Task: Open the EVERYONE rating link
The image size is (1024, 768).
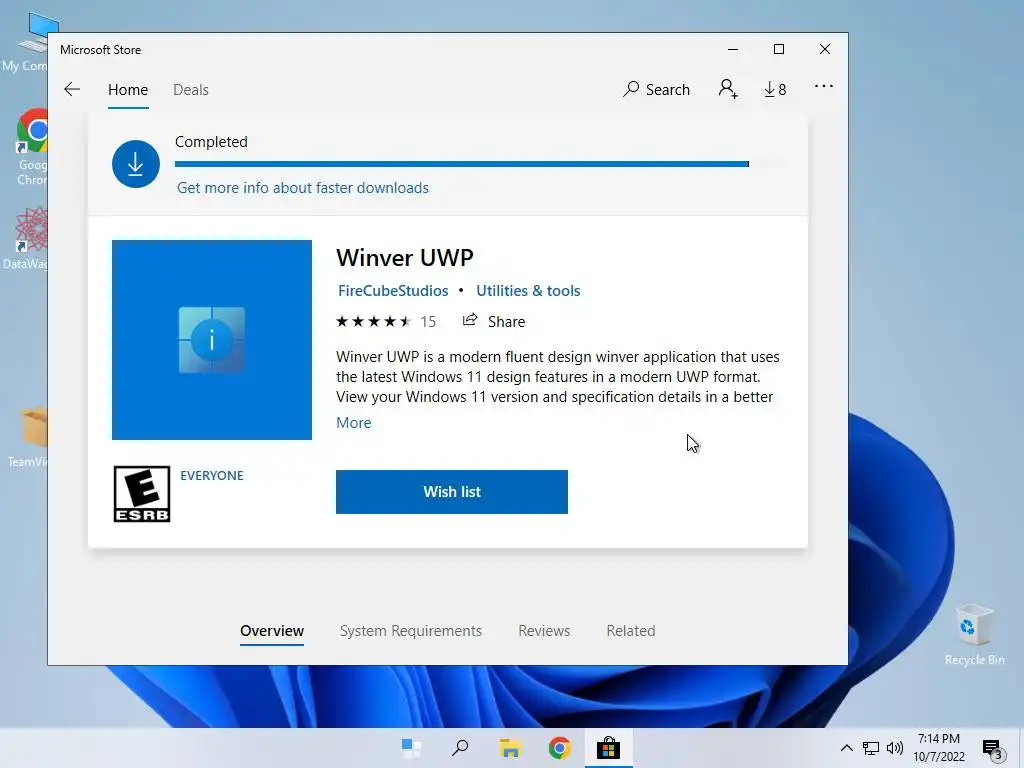Action: click(x=212, y=475)
